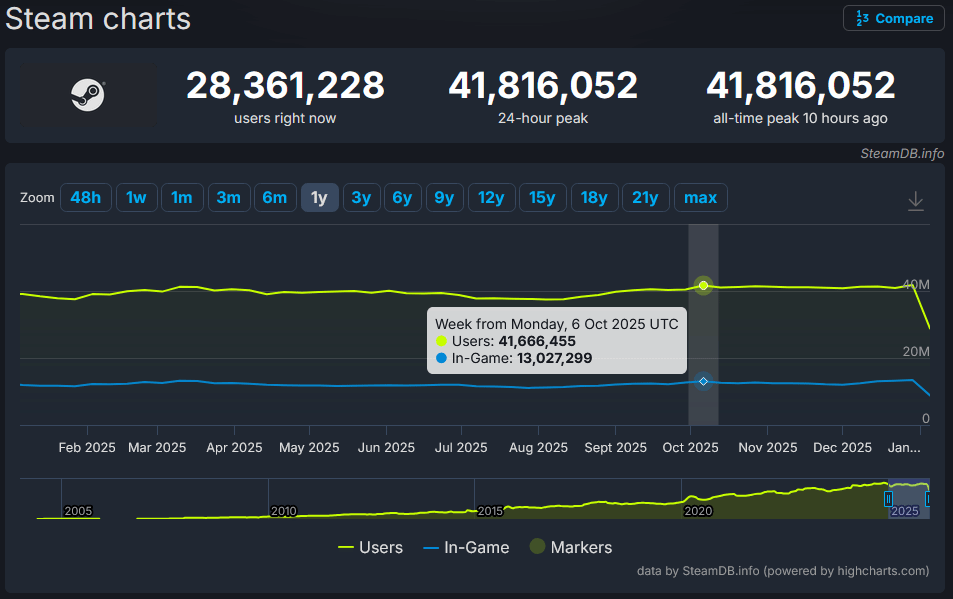Select the 1m zoom button
Screen dimensions: 953x599
click(182, 198)
